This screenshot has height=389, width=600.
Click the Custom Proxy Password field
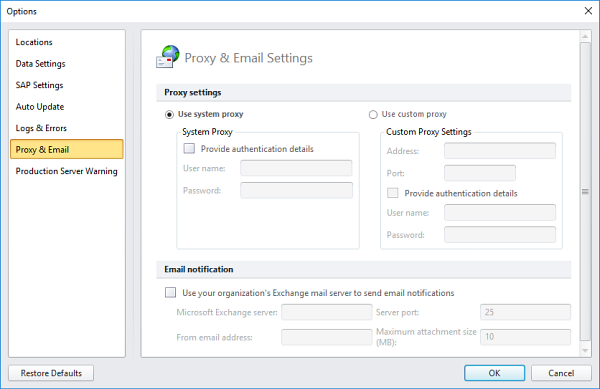coord(500,234)
